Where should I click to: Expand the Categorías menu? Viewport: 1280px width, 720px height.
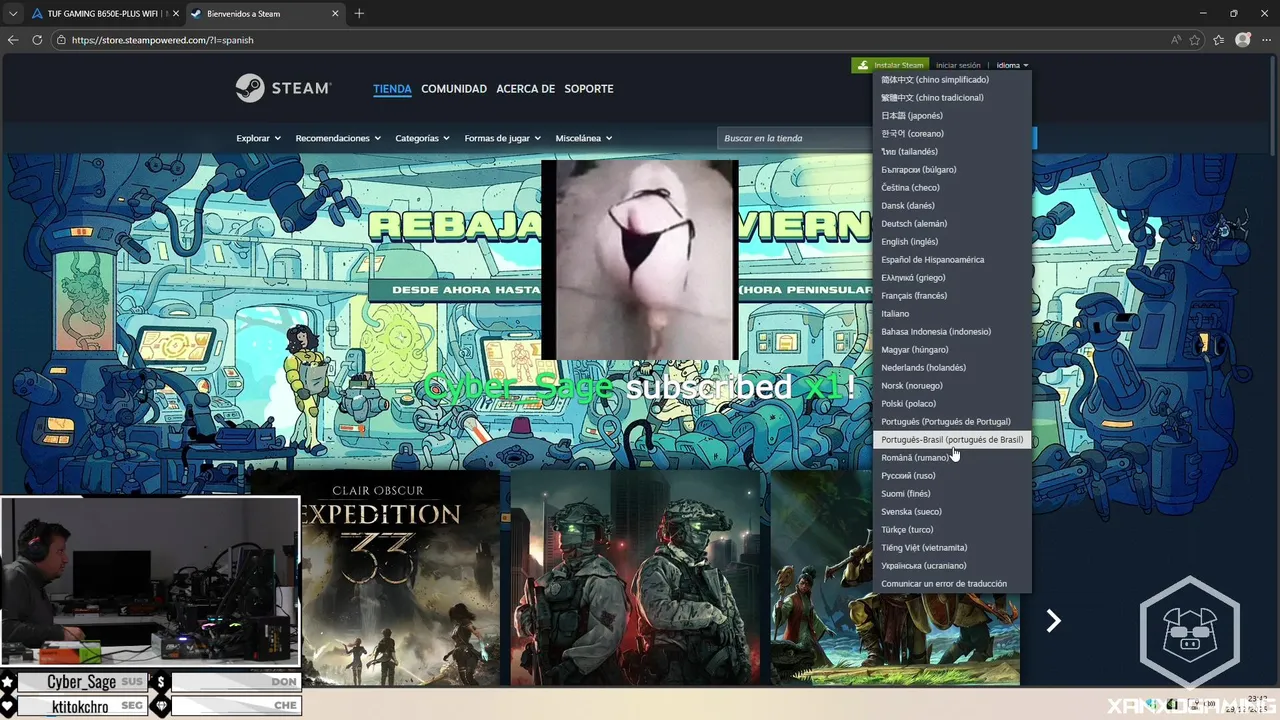pyautogui.click(x=422, y=138)
